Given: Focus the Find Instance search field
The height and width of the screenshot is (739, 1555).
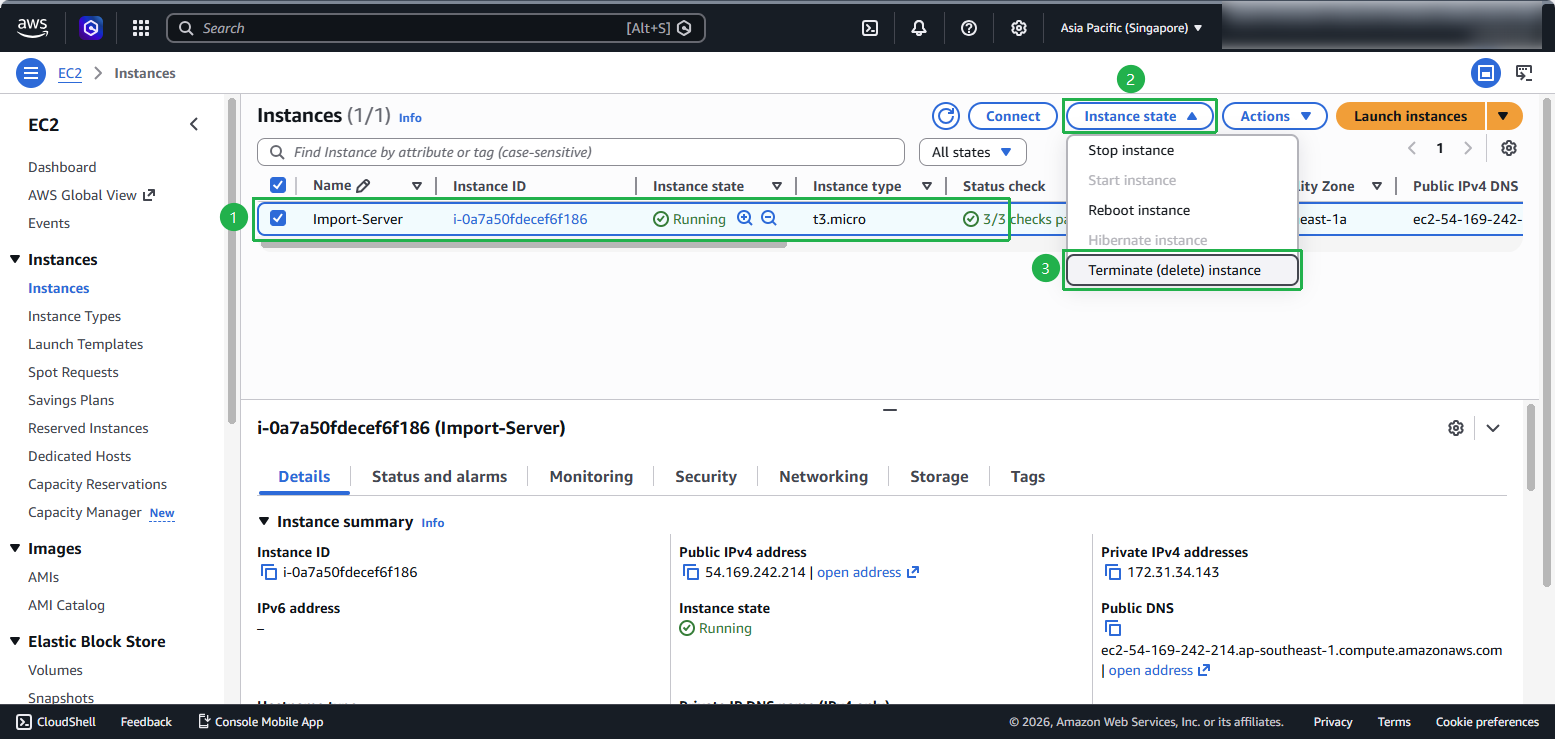Looking at the screenshot, I should (x=581, y=152).
